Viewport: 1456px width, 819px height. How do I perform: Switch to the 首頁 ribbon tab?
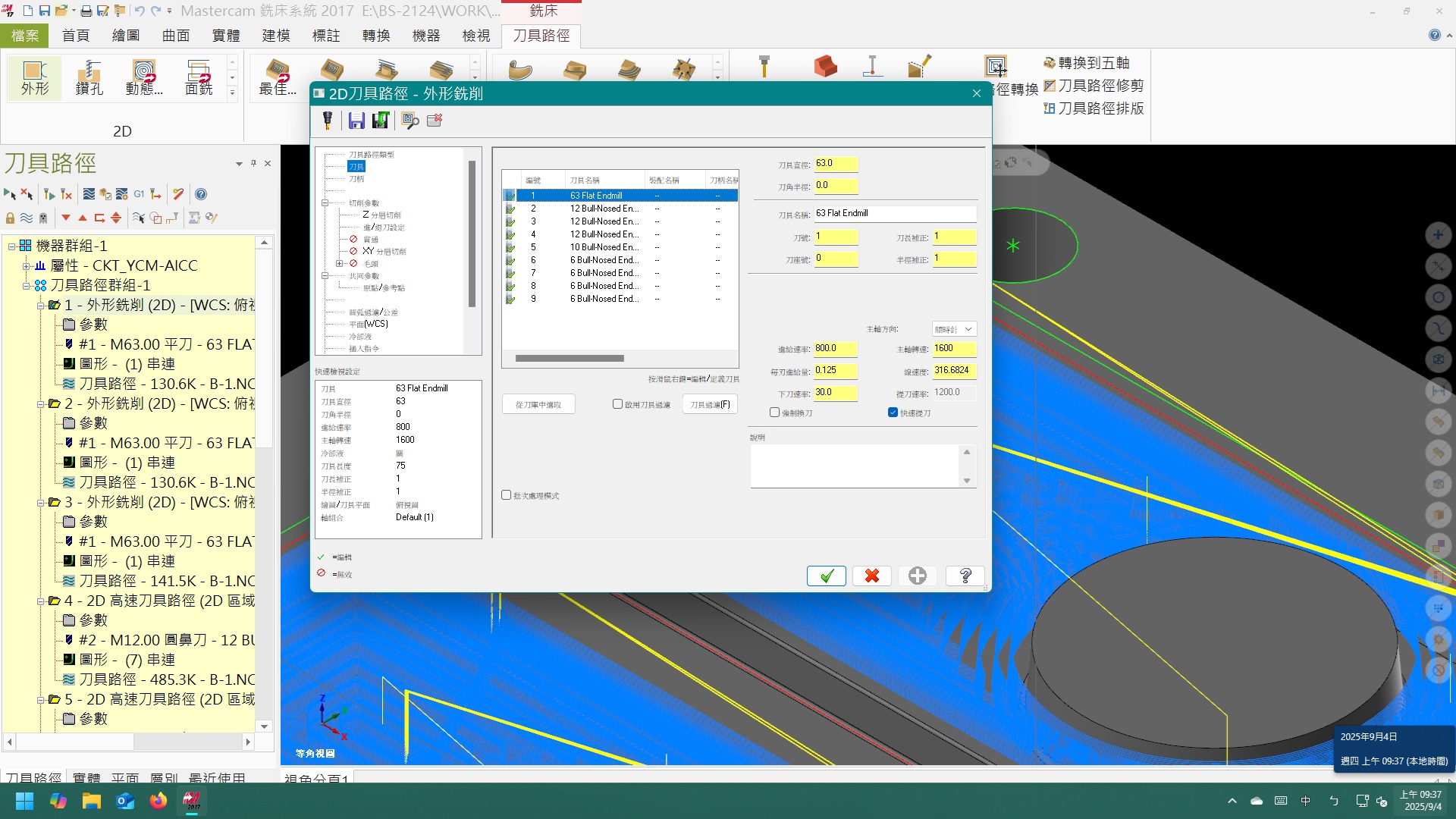[76, 36]
